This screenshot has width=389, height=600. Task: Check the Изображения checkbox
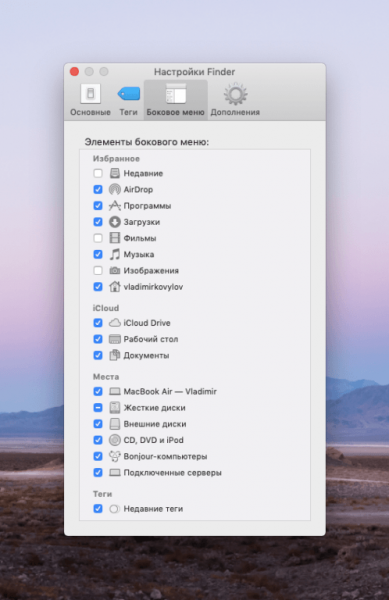[98, 271]
